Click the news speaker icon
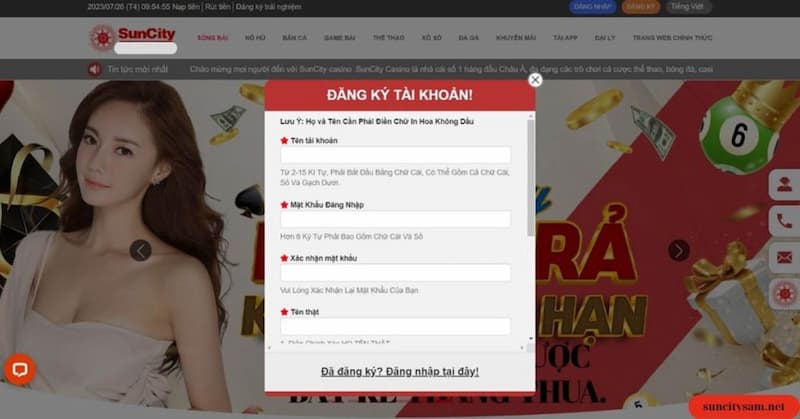800x419 pixels. 94,69
